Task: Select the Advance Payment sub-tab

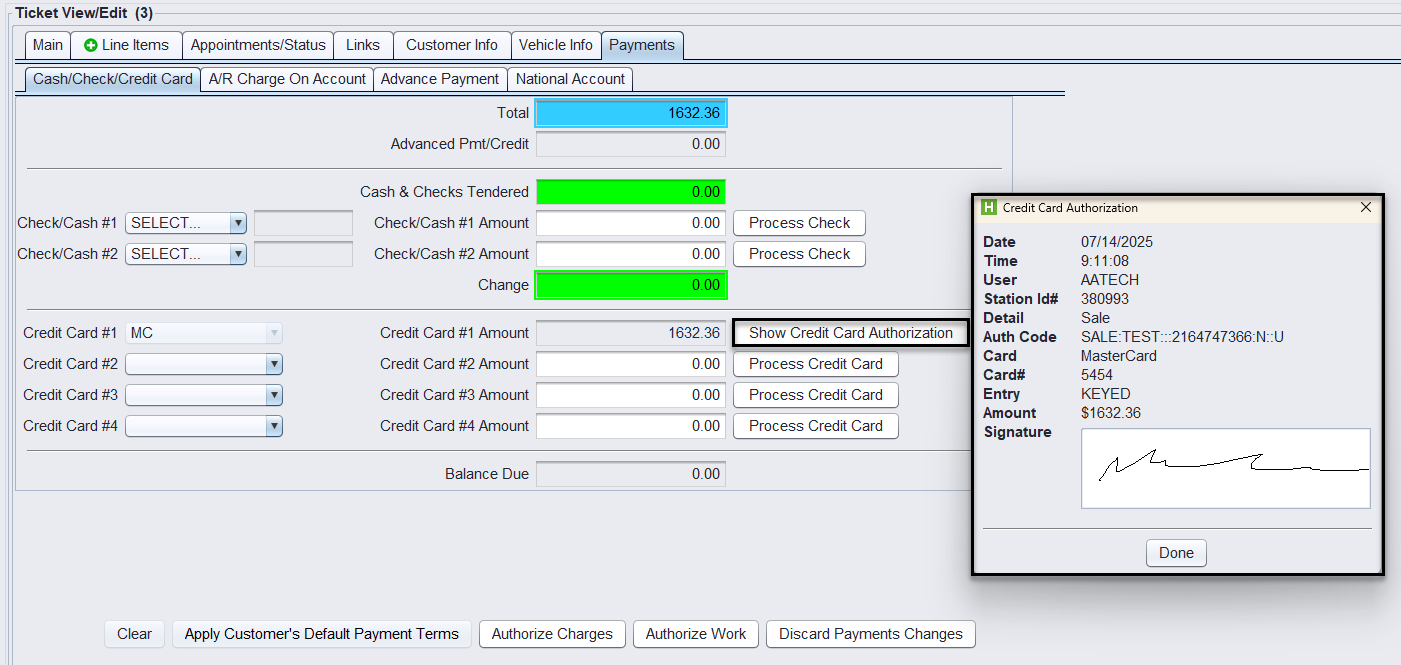Action: (x=440, y=79)
